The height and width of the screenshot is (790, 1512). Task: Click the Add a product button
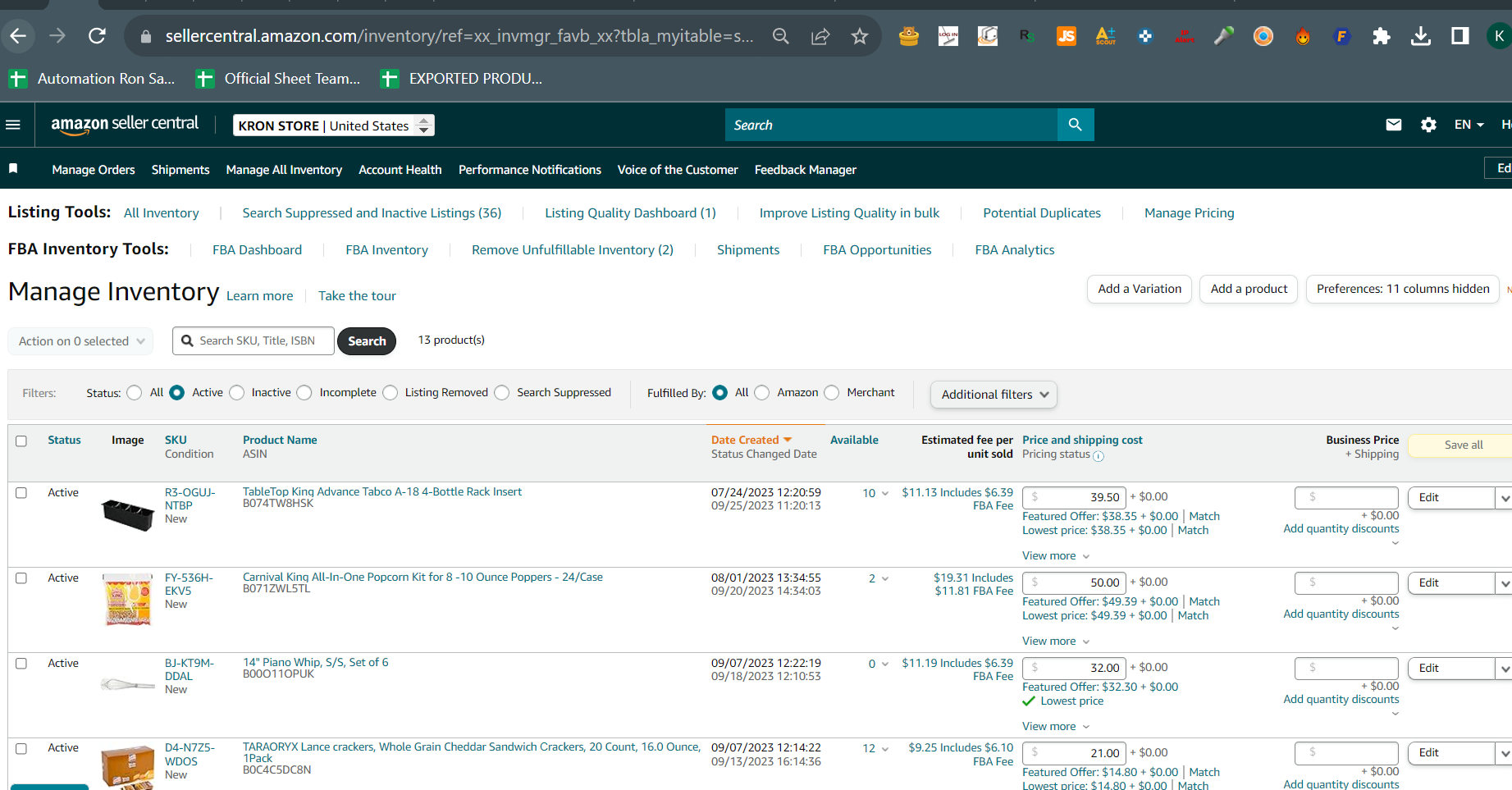point(1249,289)
